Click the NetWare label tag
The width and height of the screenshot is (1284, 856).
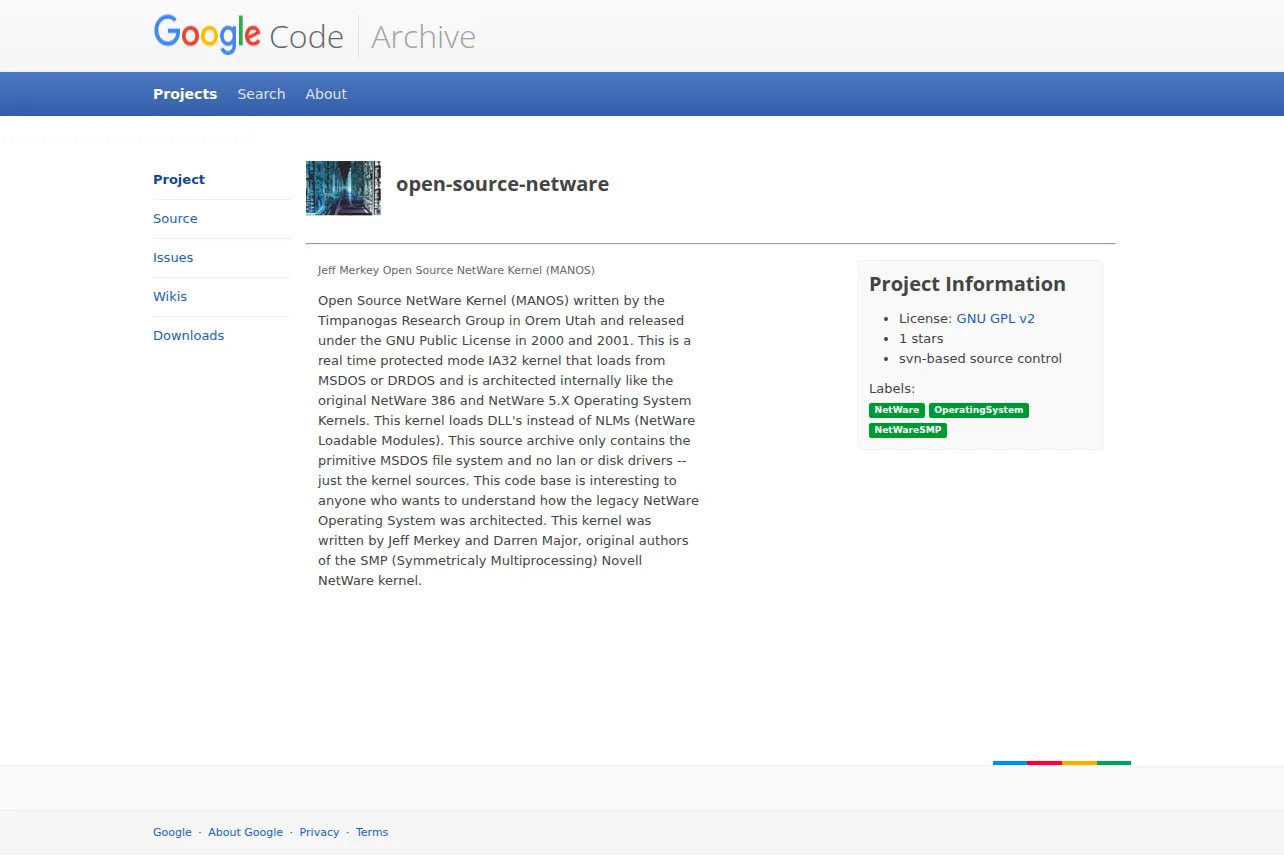tap(897, 410)
